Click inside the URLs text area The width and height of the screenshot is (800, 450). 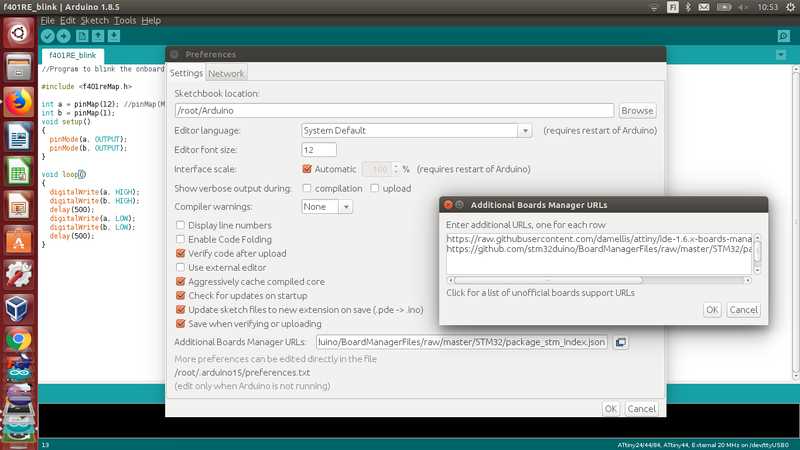click(x=599, y=254)
